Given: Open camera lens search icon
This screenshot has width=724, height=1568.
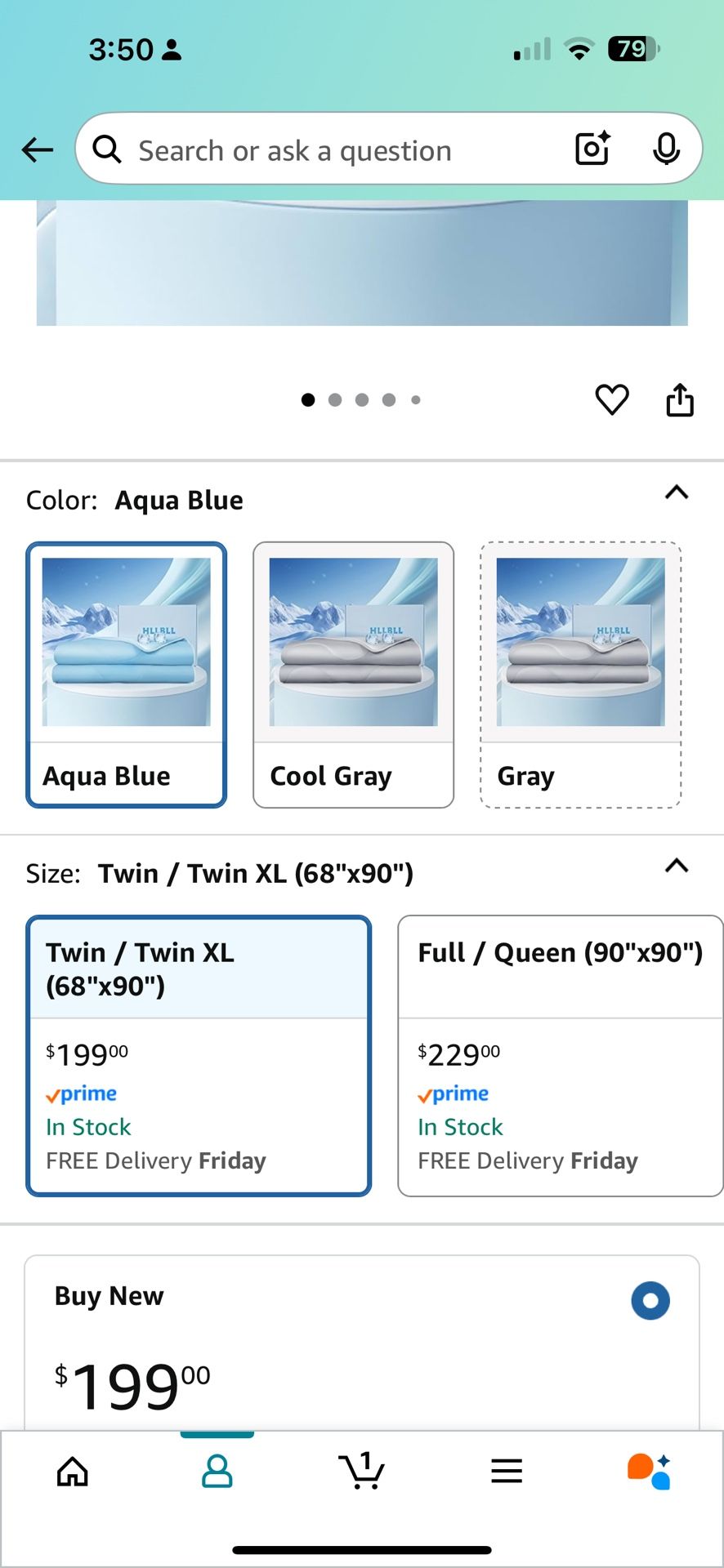Looking at the screenshot, I should tap(592, 149).
